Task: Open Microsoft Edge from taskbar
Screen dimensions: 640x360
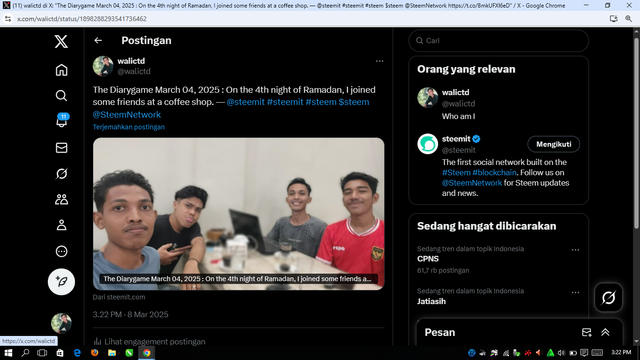Action: 77,353
